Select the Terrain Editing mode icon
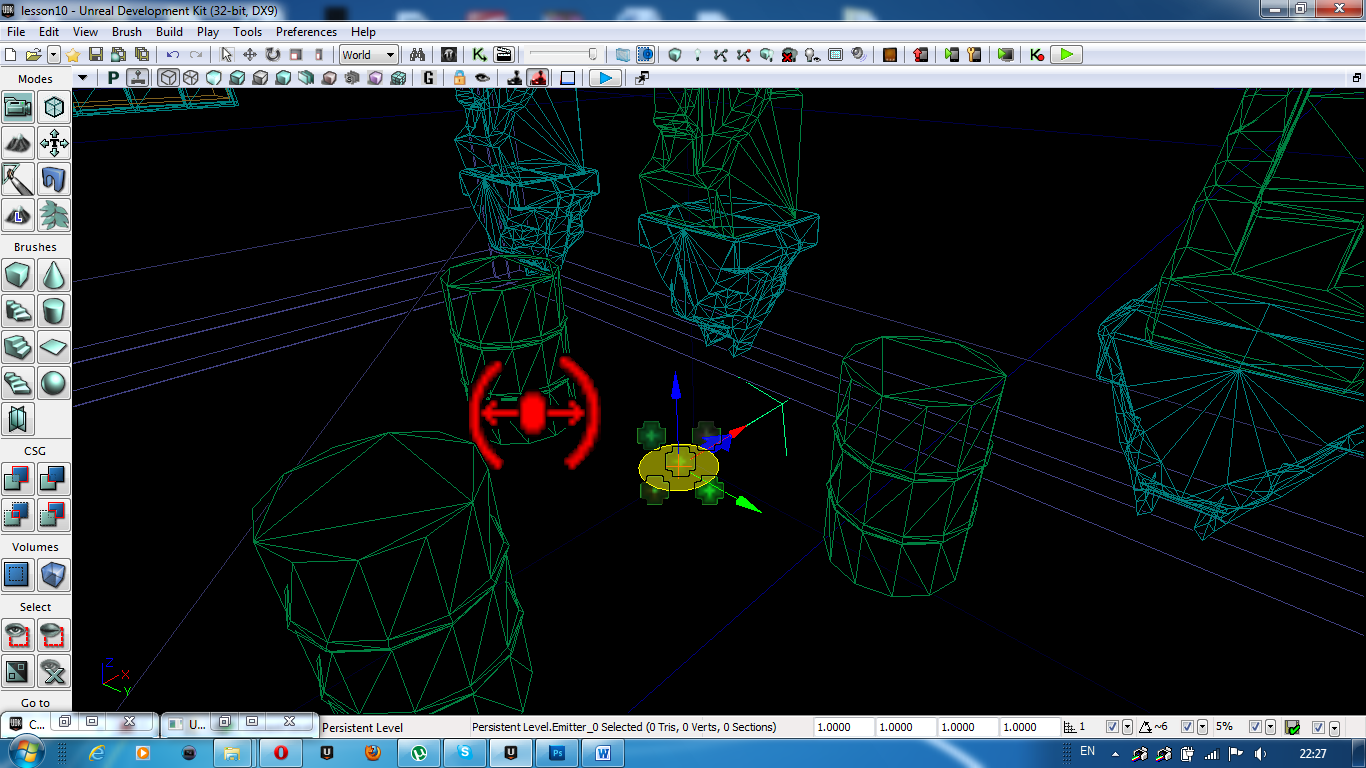Screen dimensions: 1366x768 pyautogui.click(x=19, y=143)
